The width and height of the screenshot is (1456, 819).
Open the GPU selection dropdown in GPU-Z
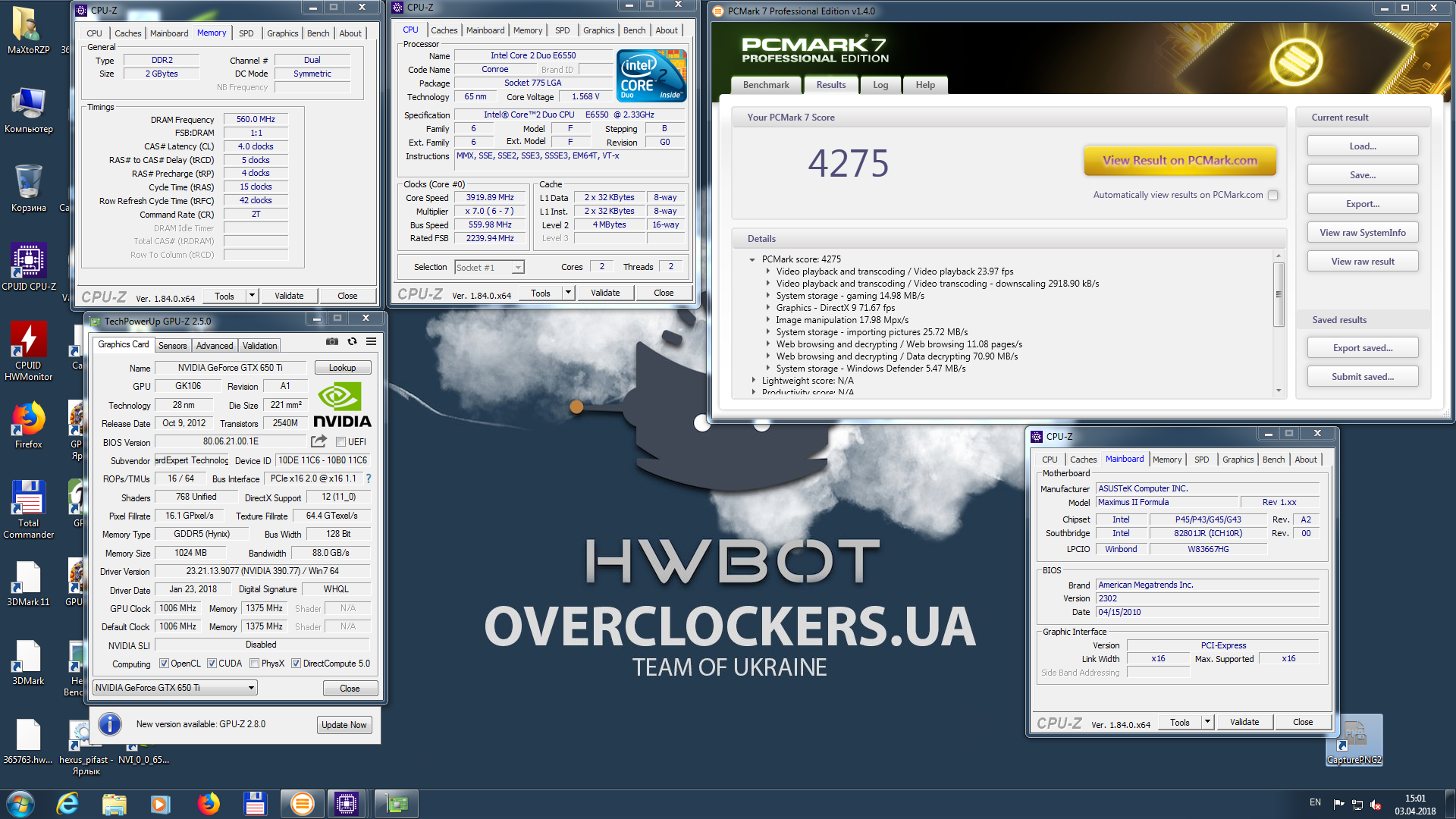click(x=175, y=688)
